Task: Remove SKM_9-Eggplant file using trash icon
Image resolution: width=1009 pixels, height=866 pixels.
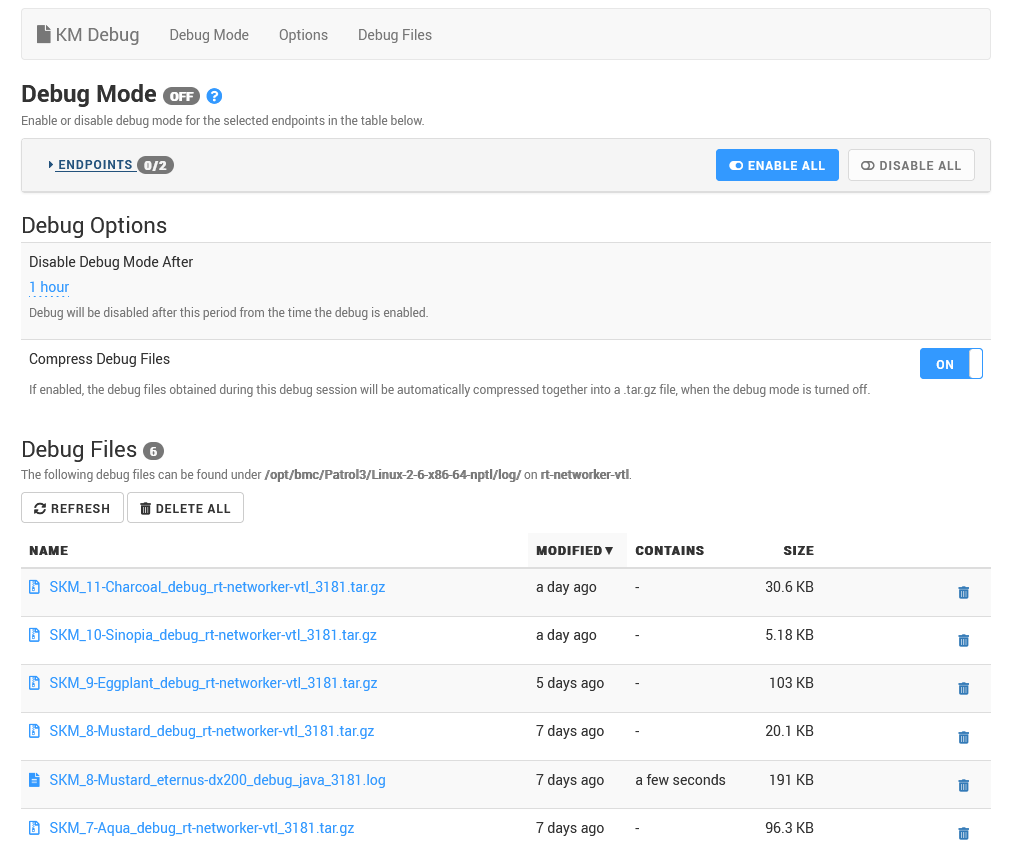Action: 963,688
